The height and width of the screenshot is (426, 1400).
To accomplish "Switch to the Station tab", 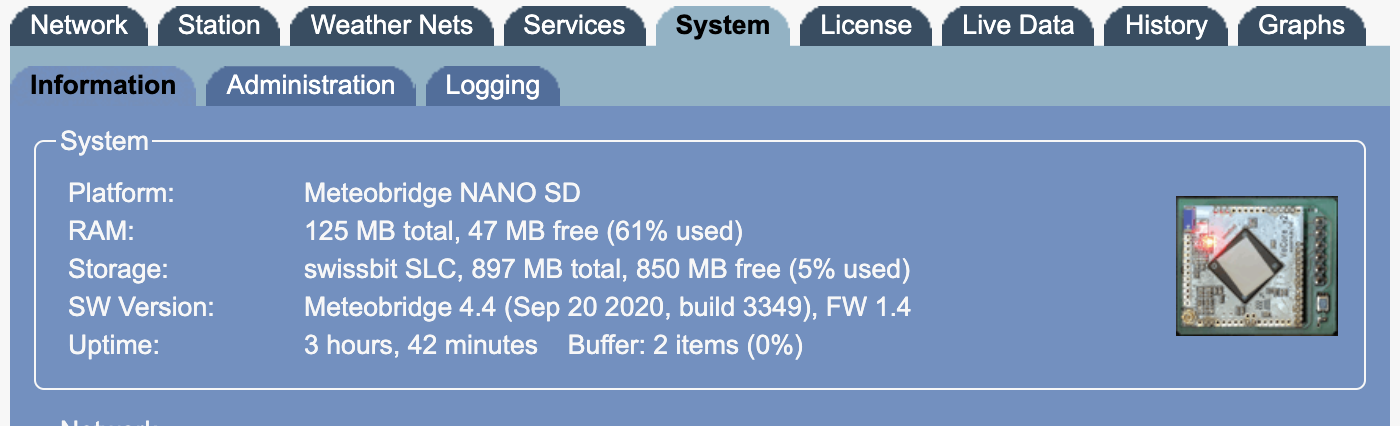I will (219, 25).
